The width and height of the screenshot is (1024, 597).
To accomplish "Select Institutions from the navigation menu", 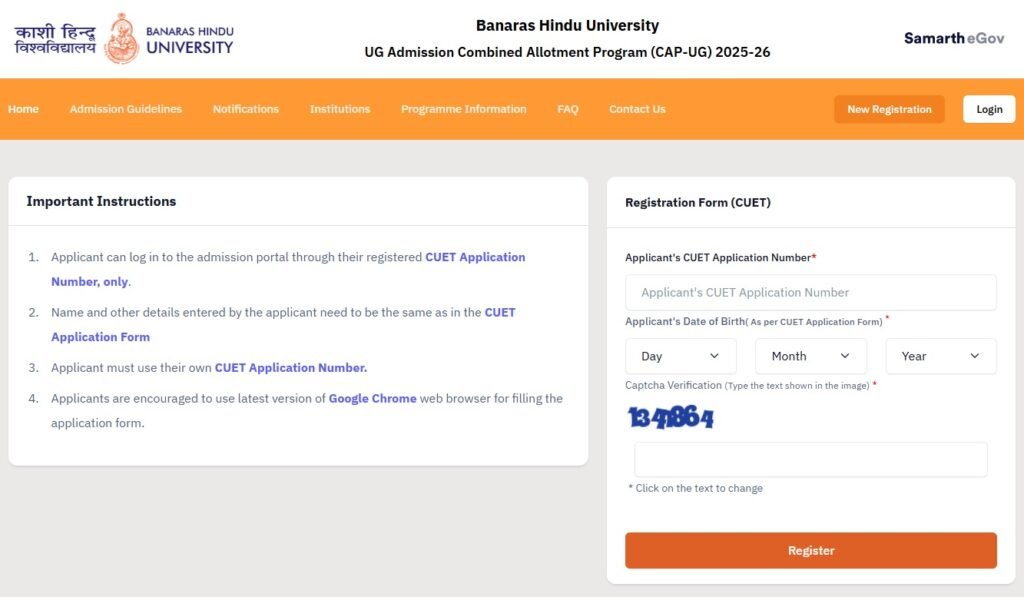I will (339, 109).
